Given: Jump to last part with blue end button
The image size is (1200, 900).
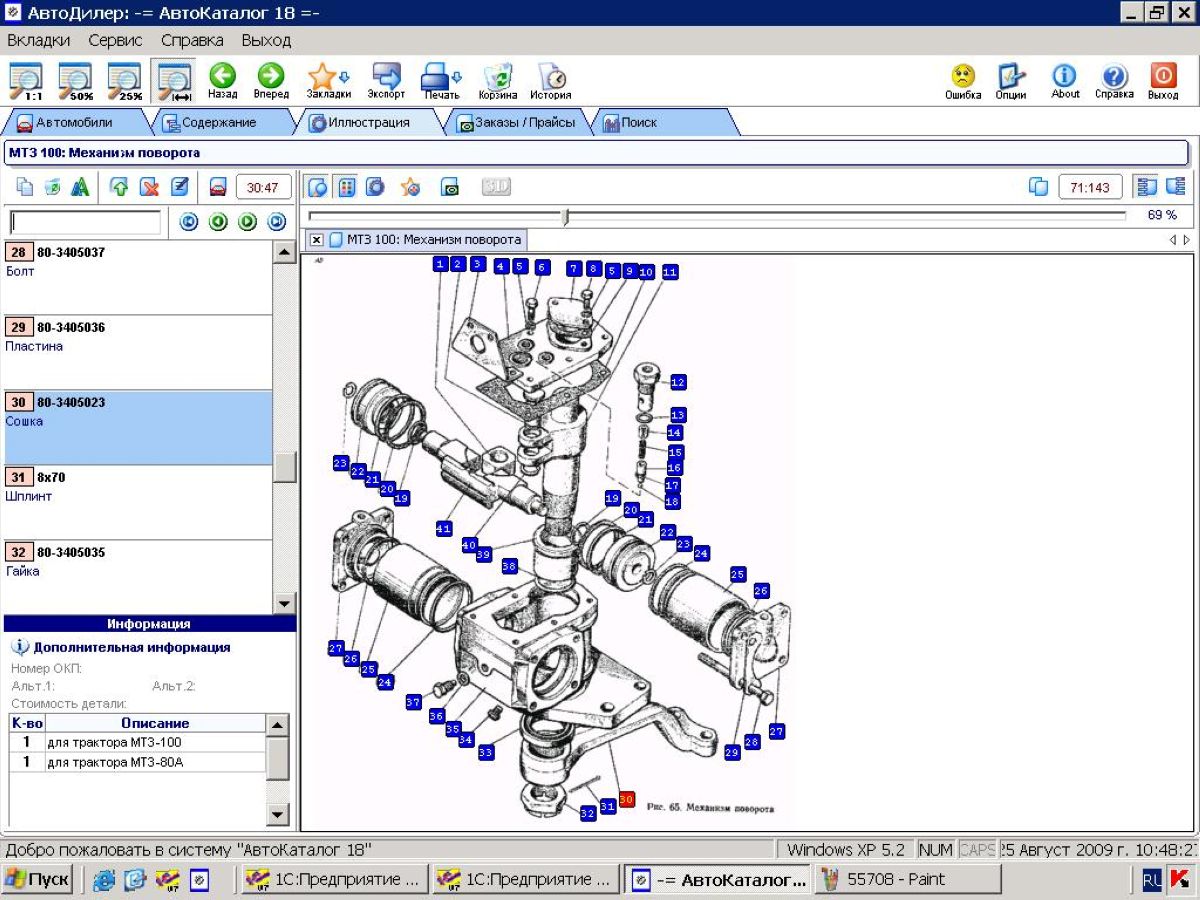Looking at the screenshot, I should [277, 222].
